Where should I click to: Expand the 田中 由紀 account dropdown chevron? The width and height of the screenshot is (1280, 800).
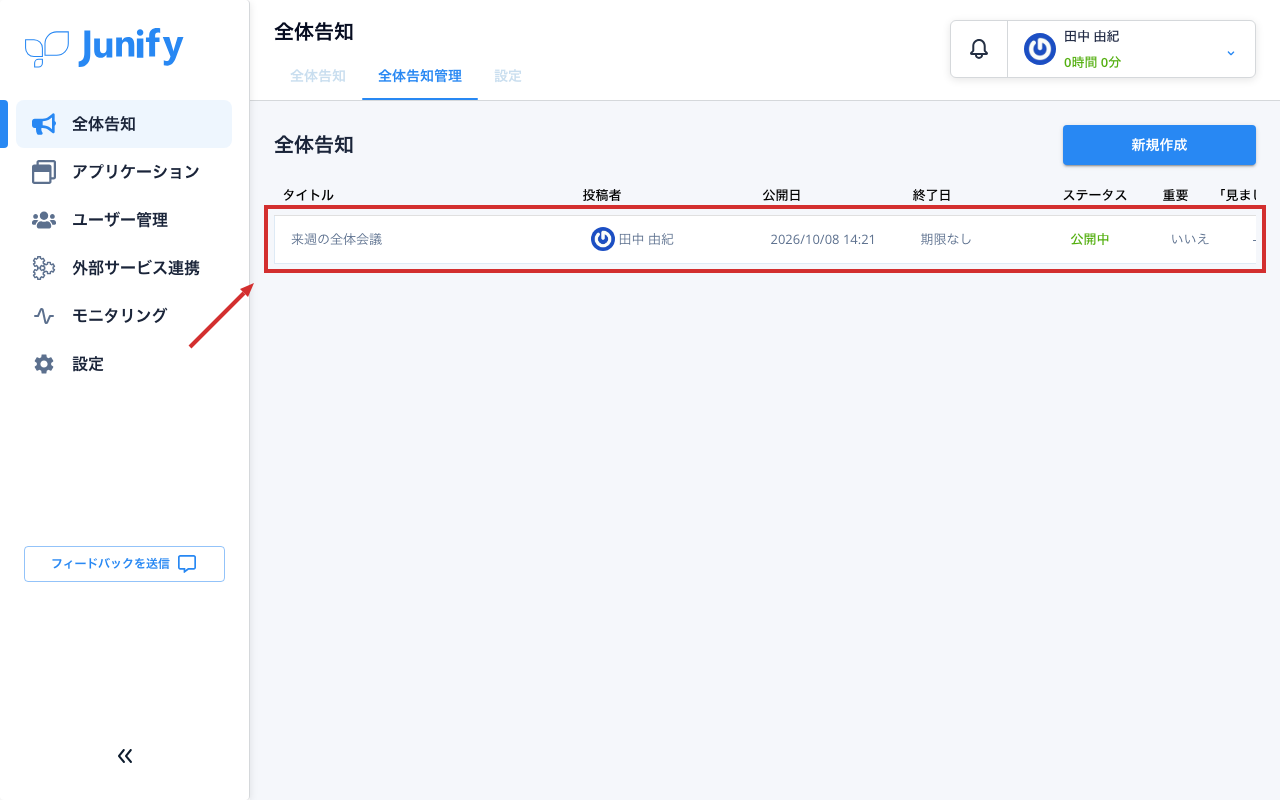point(1231,52)
